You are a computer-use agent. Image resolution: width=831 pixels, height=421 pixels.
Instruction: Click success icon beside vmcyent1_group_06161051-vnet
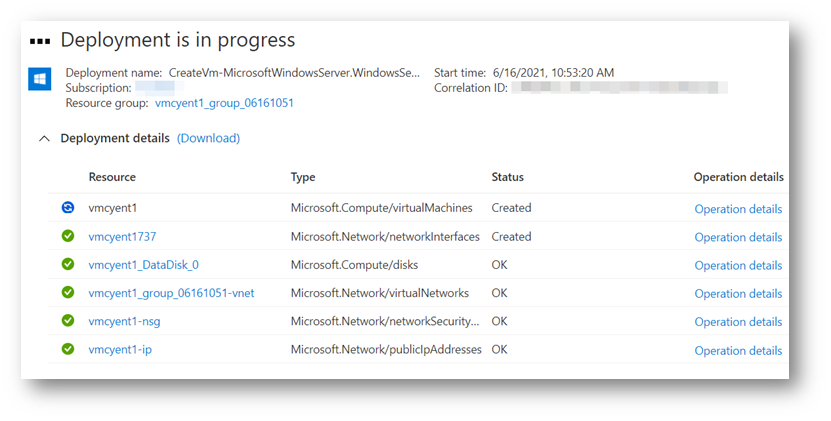[x=68, y=293]
